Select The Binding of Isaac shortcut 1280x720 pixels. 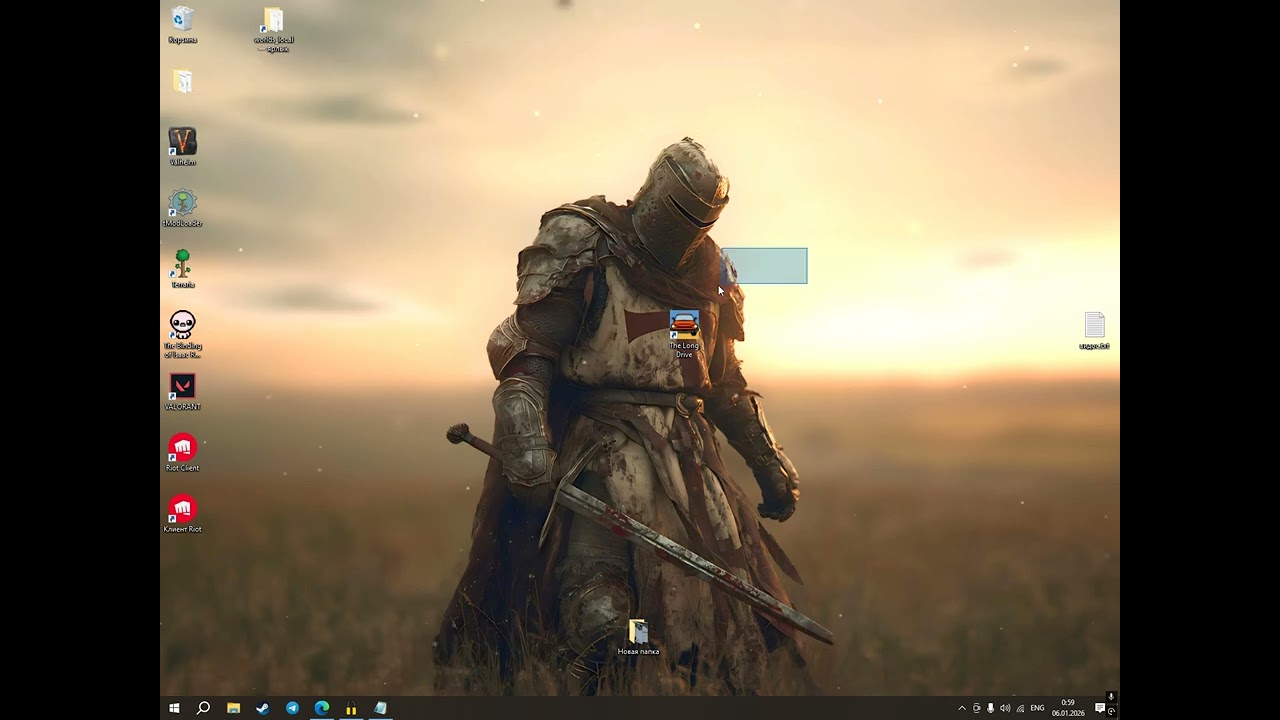182,334
